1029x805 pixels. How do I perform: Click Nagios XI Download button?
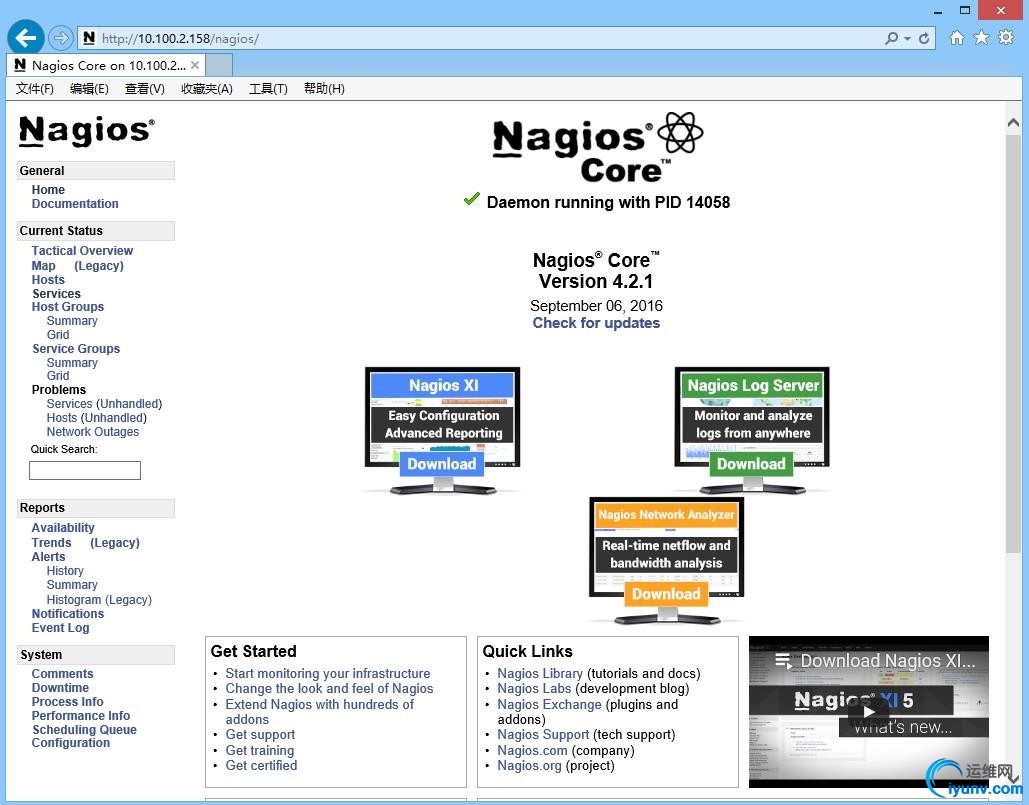(x=442, y=464)
